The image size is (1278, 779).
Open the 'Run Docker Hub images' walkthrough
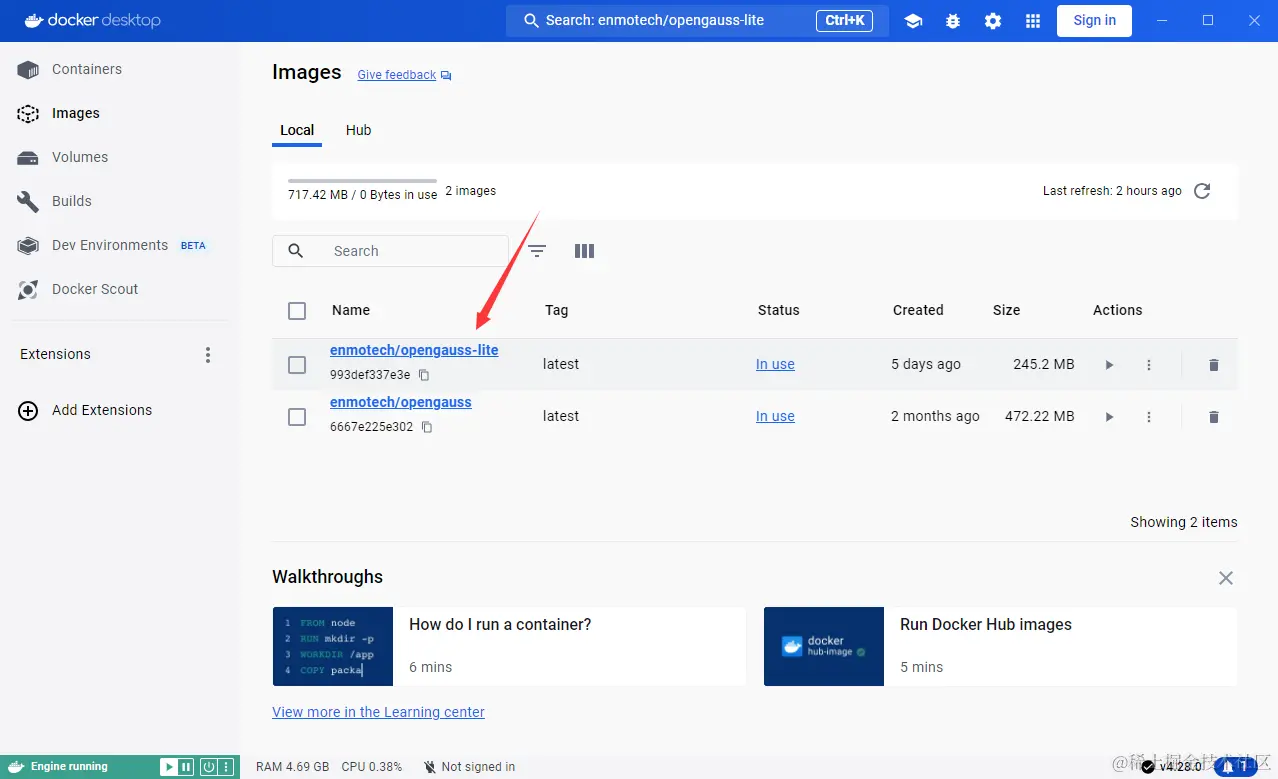click(1000, 646)
